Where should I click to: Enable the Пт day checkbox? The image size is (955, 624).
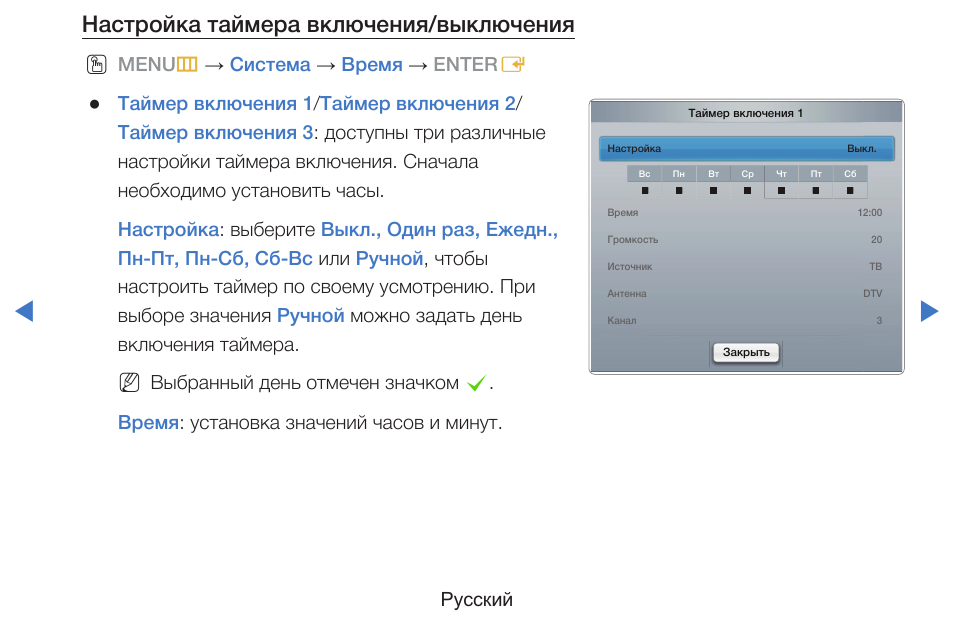point(816,190)
